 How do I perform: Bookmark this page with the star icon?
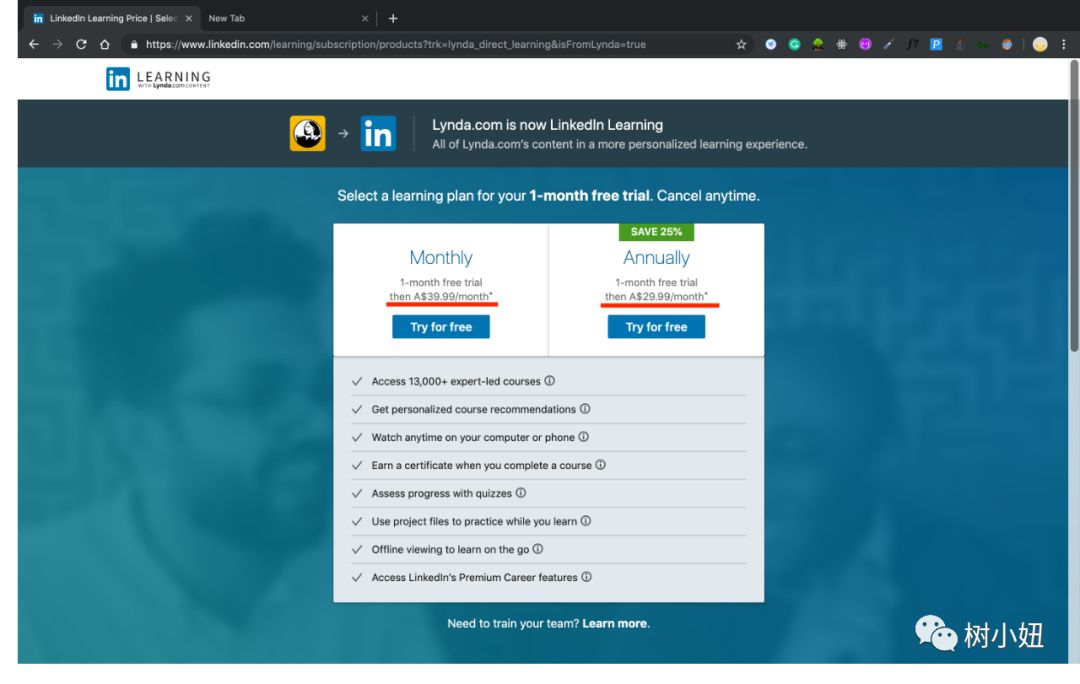(x=741, y=44)
